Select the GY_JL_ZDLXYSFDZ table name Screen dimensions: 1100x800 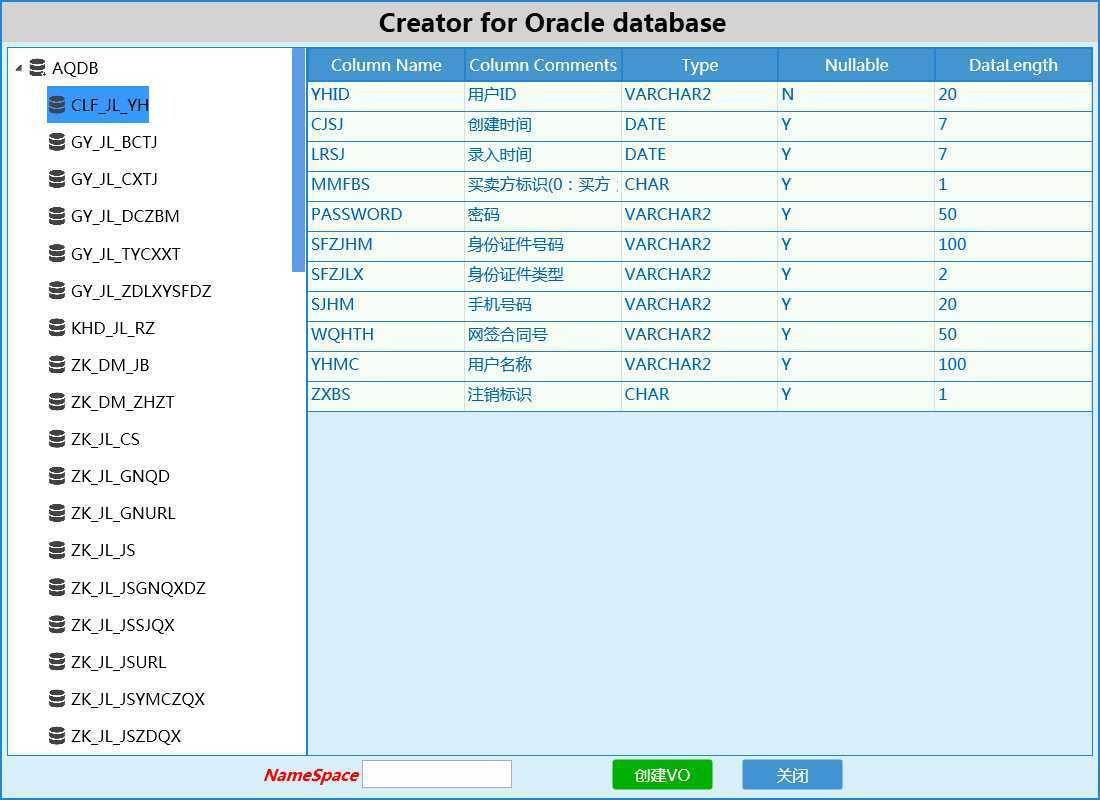pos(141,291)
